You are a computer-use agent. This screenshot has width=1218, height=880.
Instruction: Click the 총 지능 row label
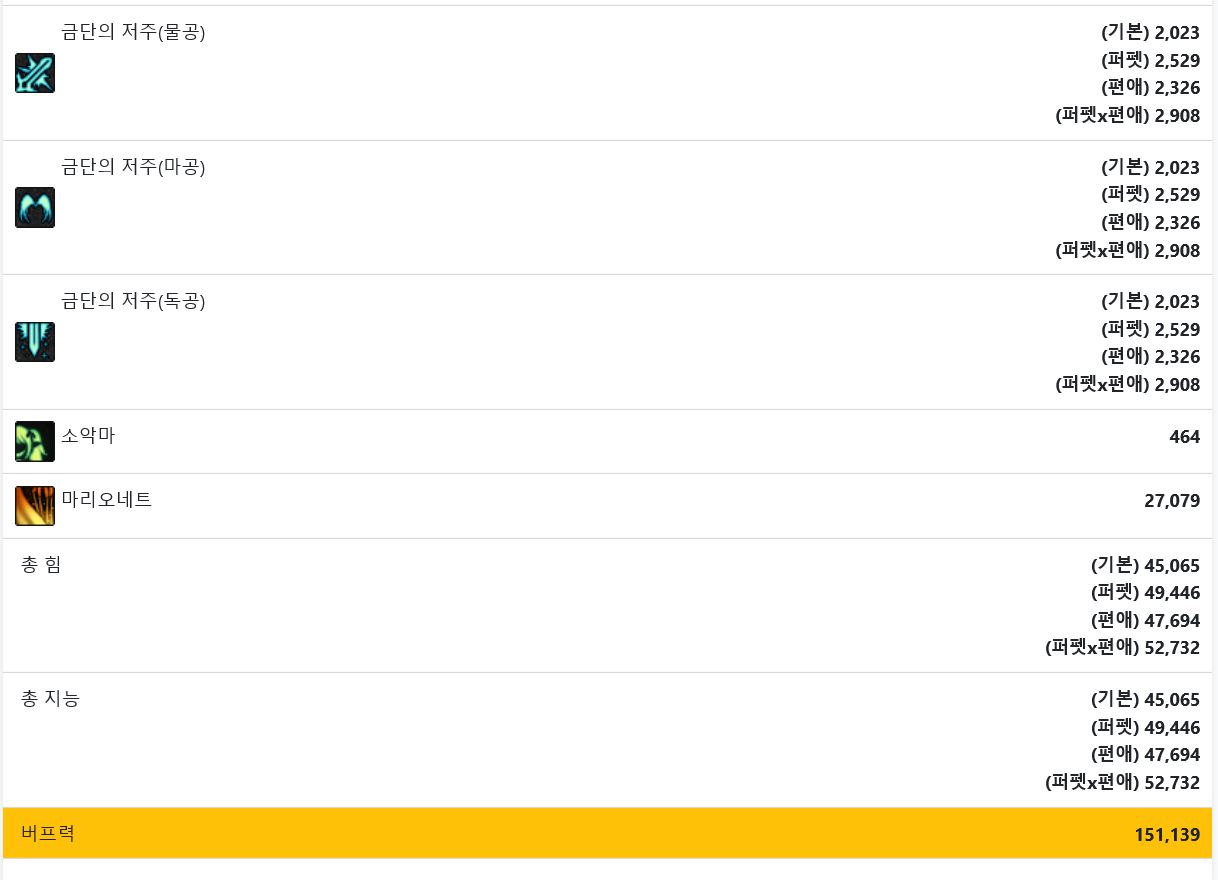50,699
